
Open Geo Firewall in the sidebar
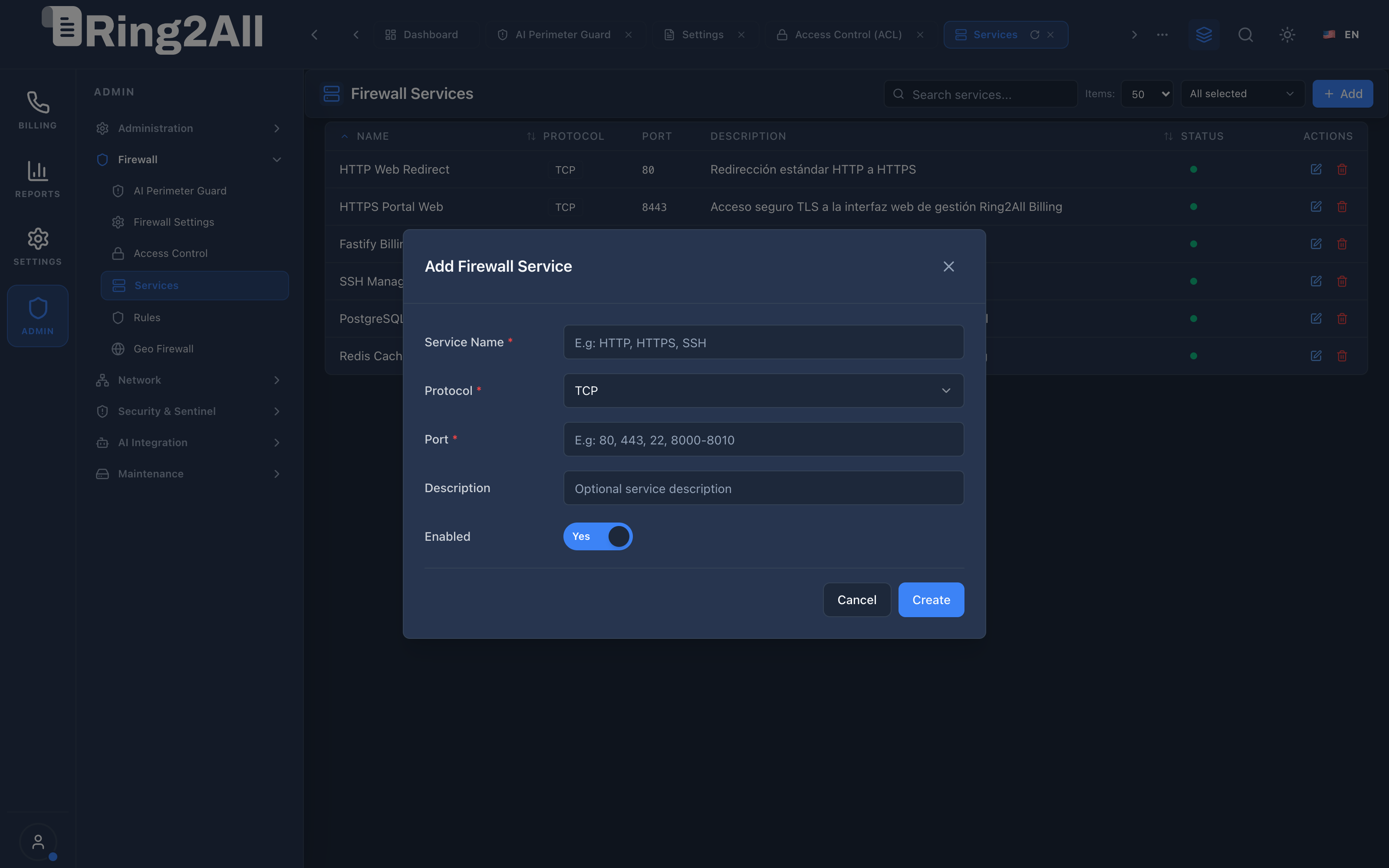(x=163, y=349)
